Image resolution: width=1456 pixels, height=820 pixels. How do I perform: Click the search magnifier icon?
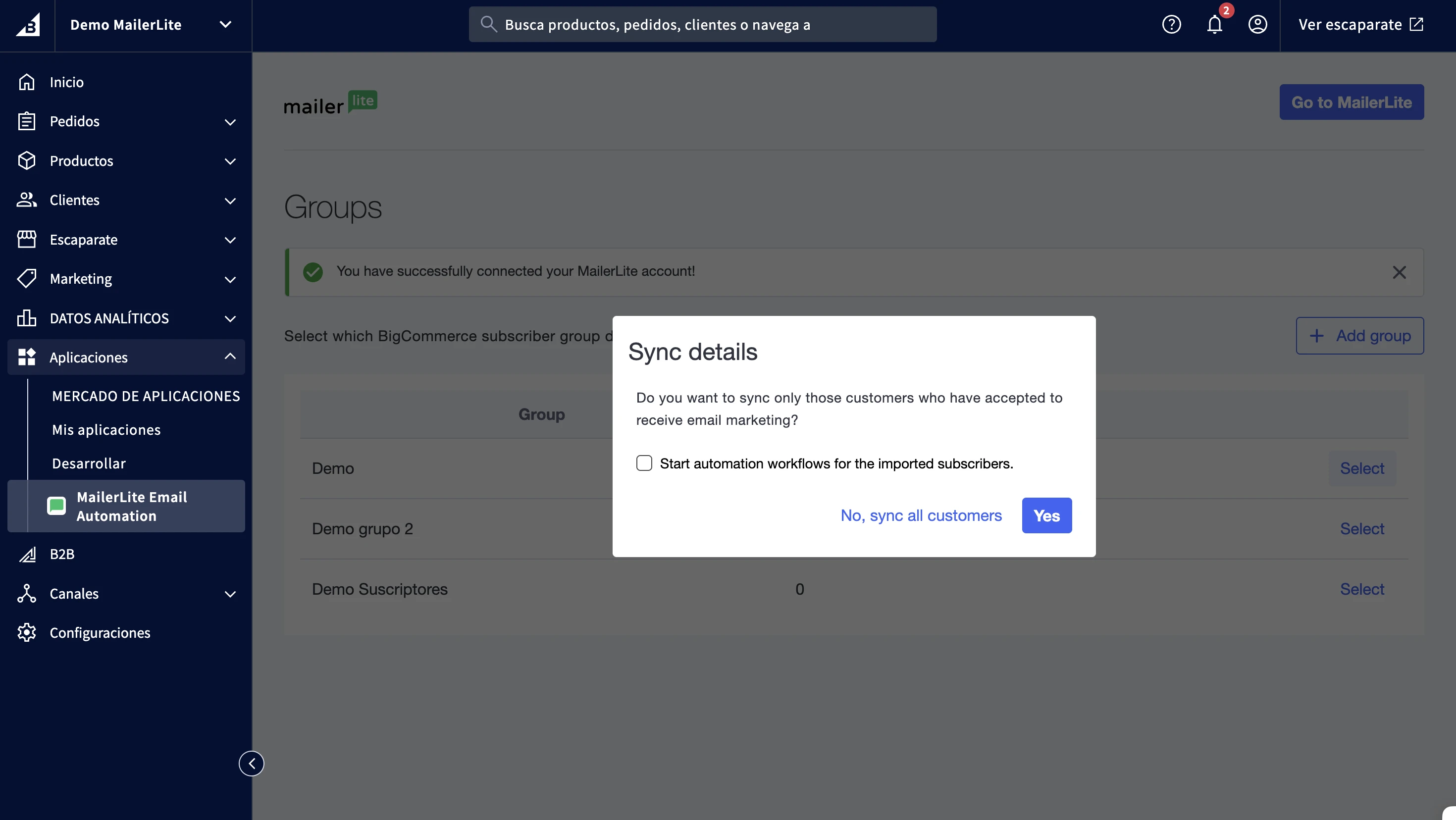[488, 24]
